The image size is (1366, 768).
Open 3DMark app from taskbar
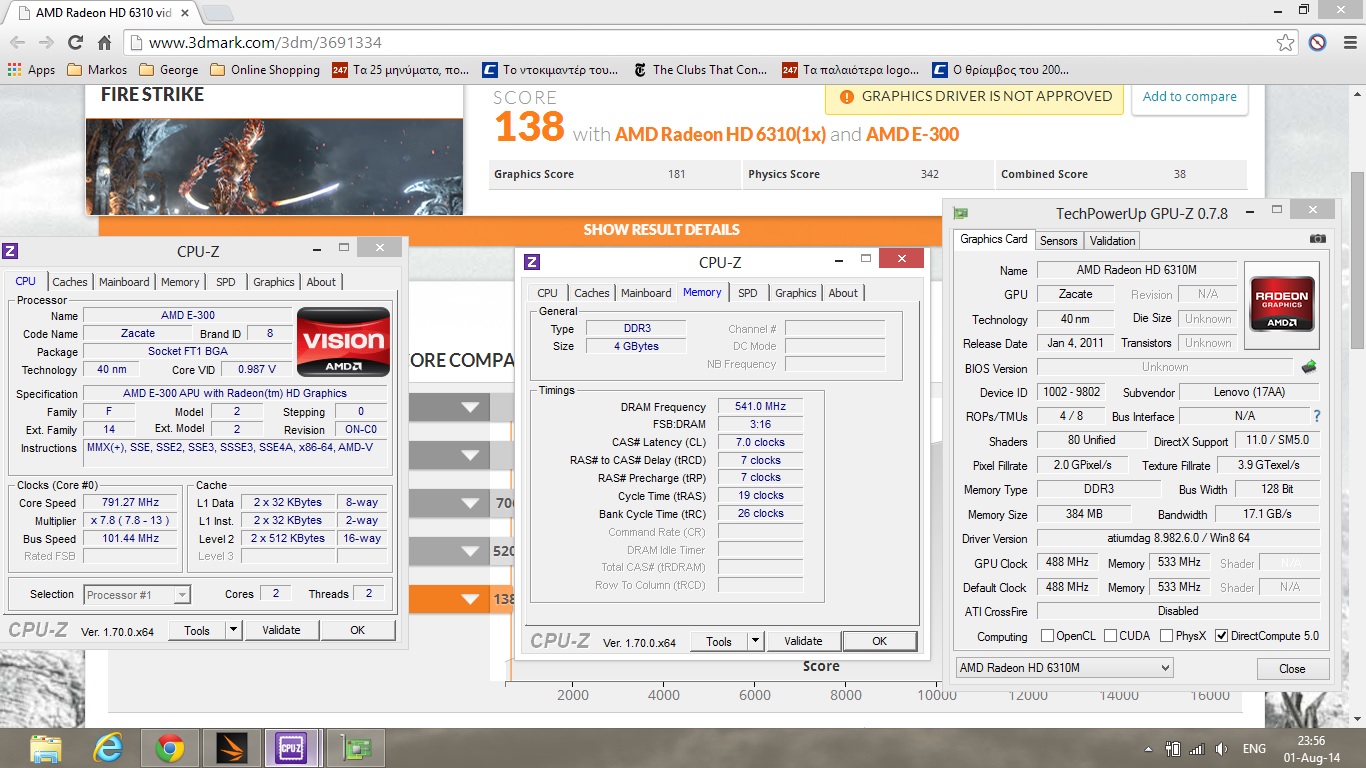point(231,748)
